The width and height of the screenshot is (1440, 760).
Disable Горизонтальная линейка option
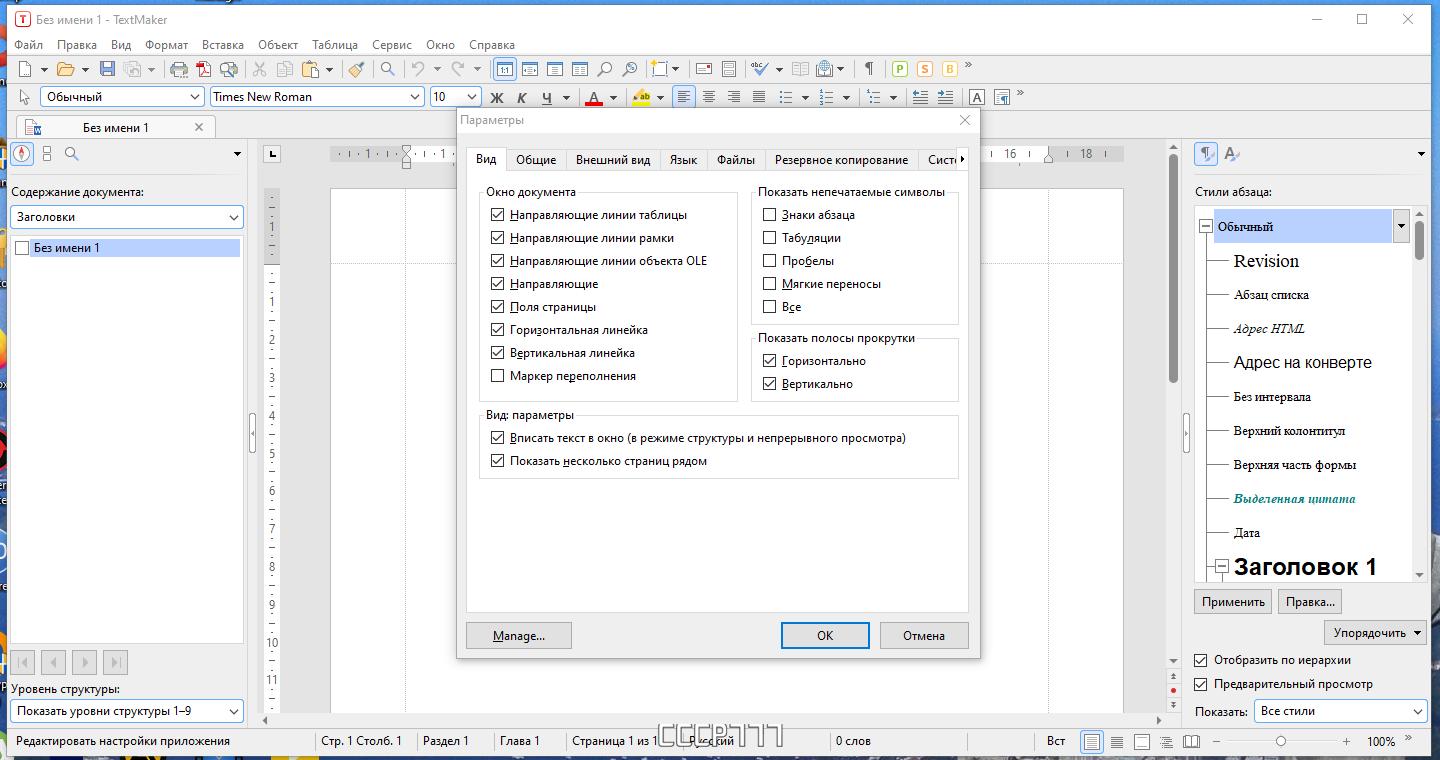498,330
